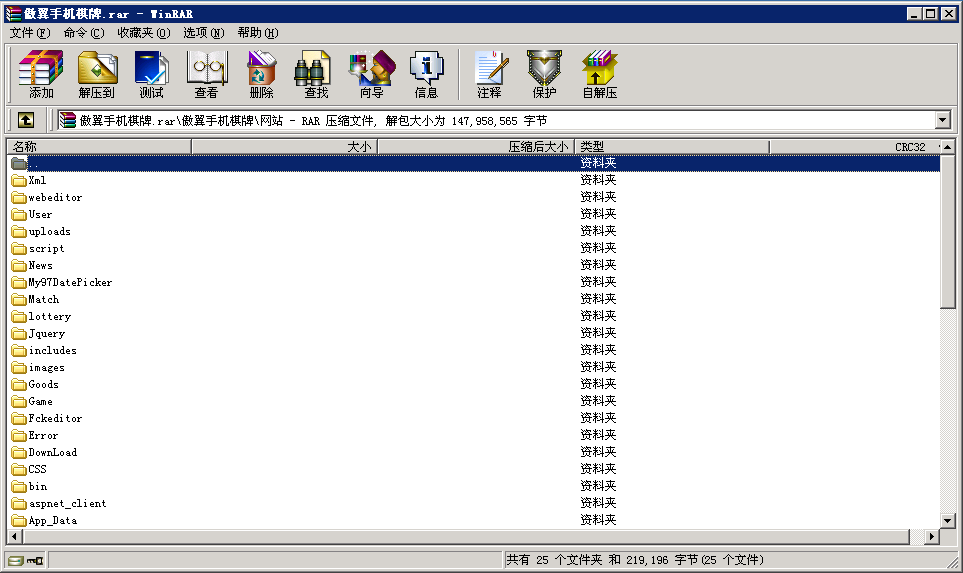Select the webeditor folder
Viewport: 963px width, 573px height.
(x=55, y=198)
